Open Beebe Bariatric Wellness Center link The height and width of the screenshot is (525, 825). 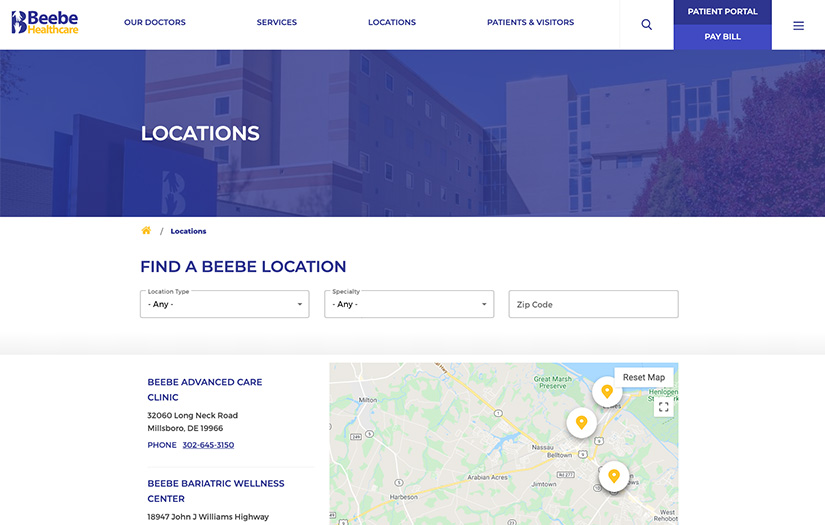(216, 491)
